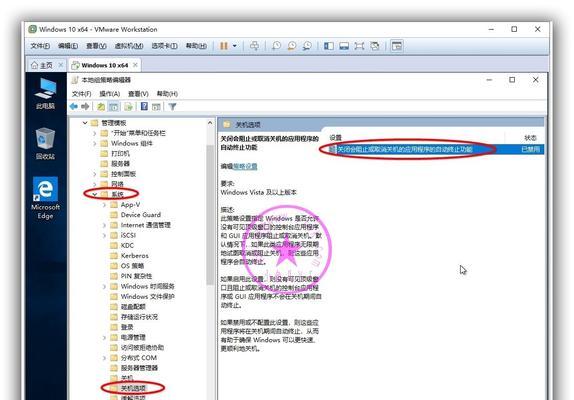
Task: Click the VMware full screen icon
Action: point(359,46)
